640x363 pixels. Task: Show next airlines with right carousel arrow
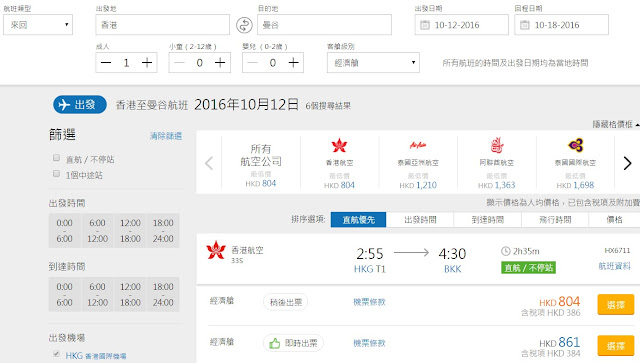click(627, 163)
